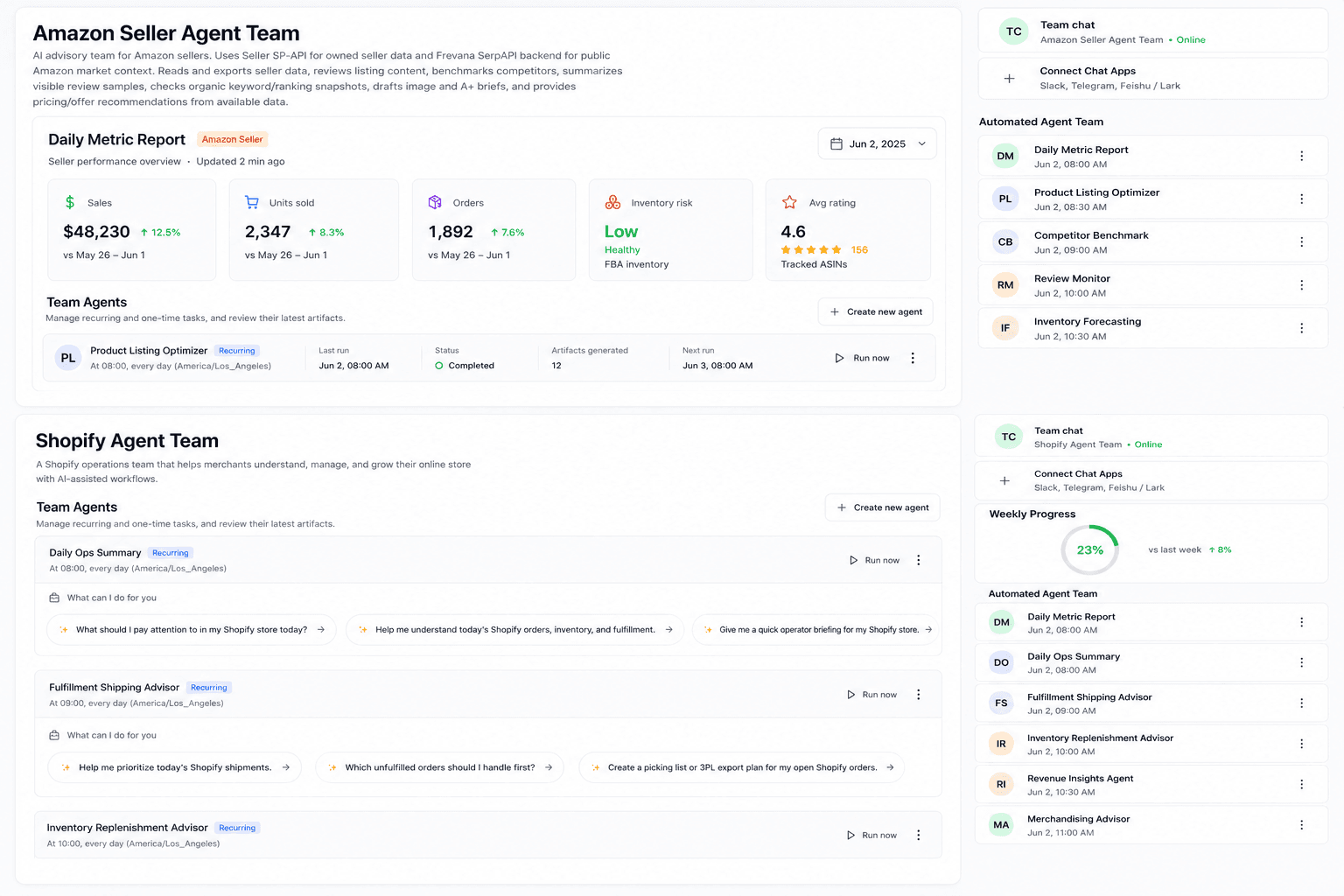The width and height of the screenshot is (1344, 896).
Task: Open options menu for Amazon Daily Metric Report
Action: pos(1301,157)
